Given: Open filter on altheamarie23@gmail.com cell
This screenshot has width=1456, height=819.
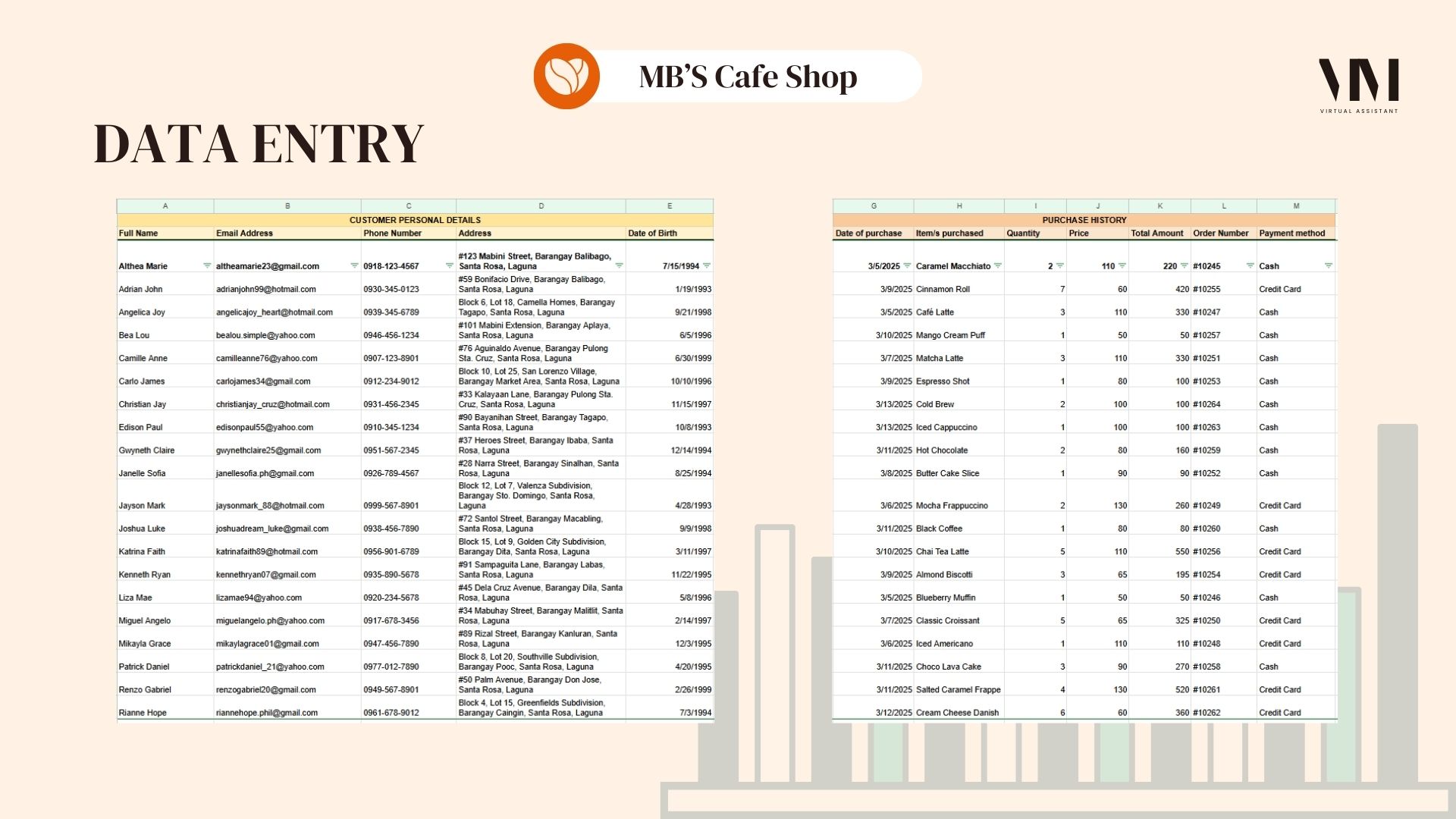Looking at the screenshot, I should (x=354, y=266).
